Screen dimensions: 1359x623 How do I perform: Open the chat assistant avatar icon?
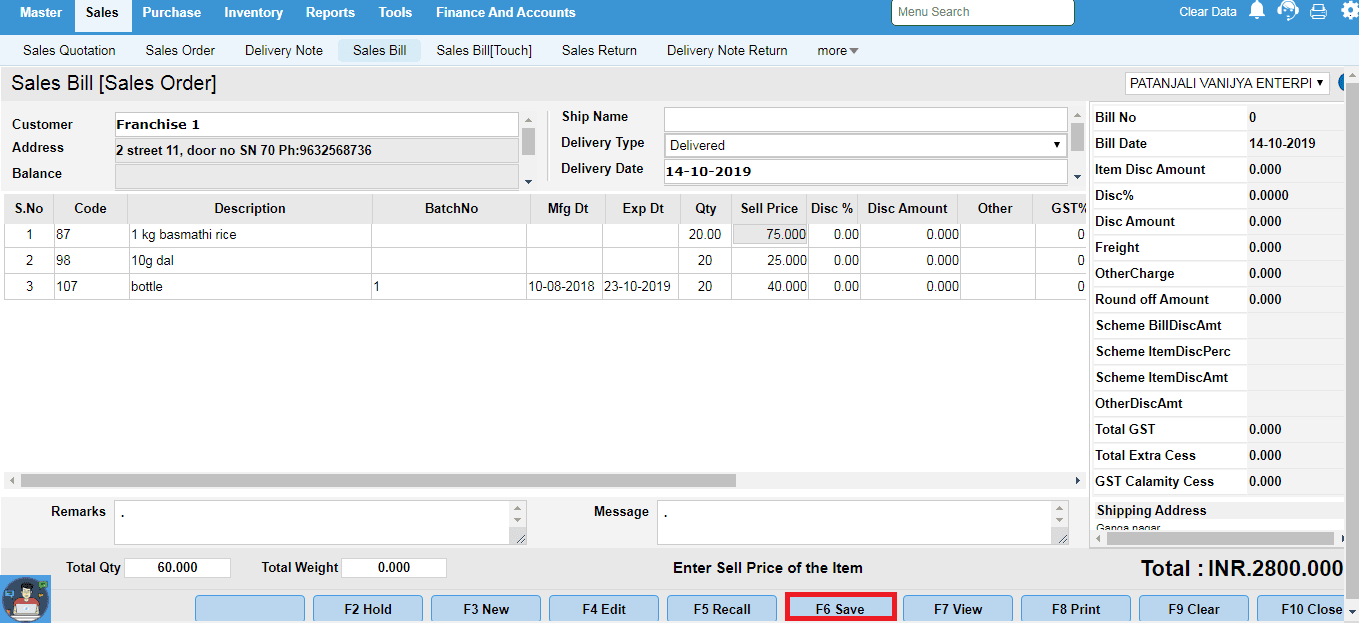coord(26,598)
